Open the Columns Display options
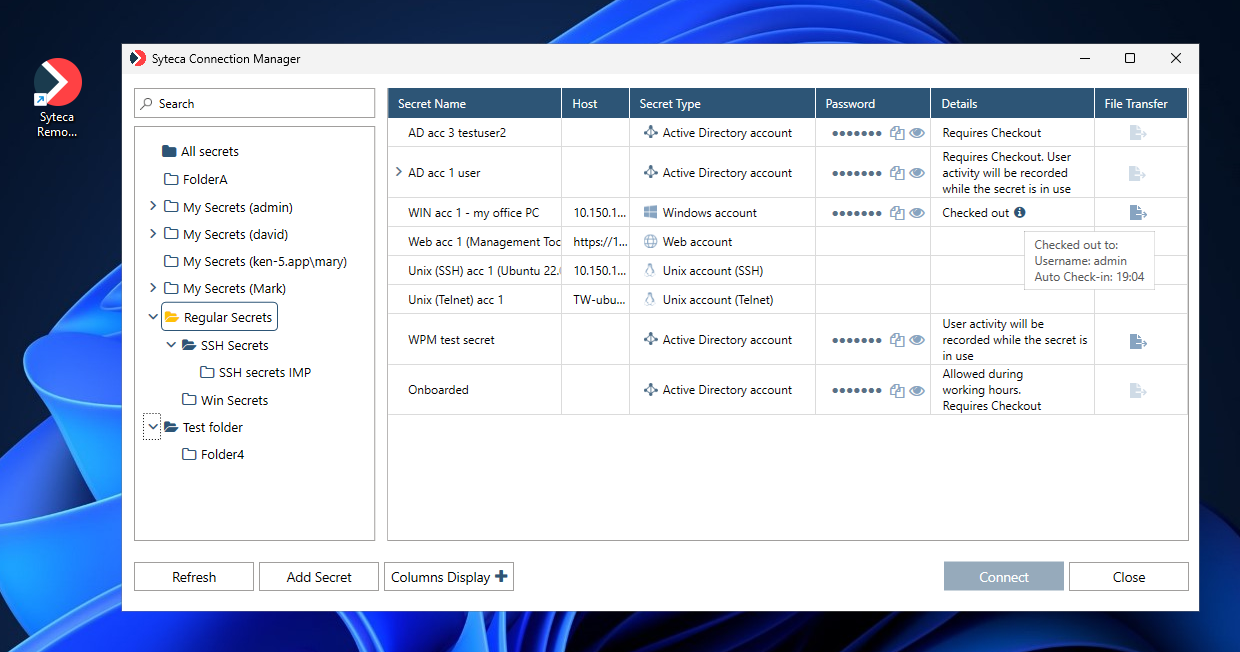 449,577
